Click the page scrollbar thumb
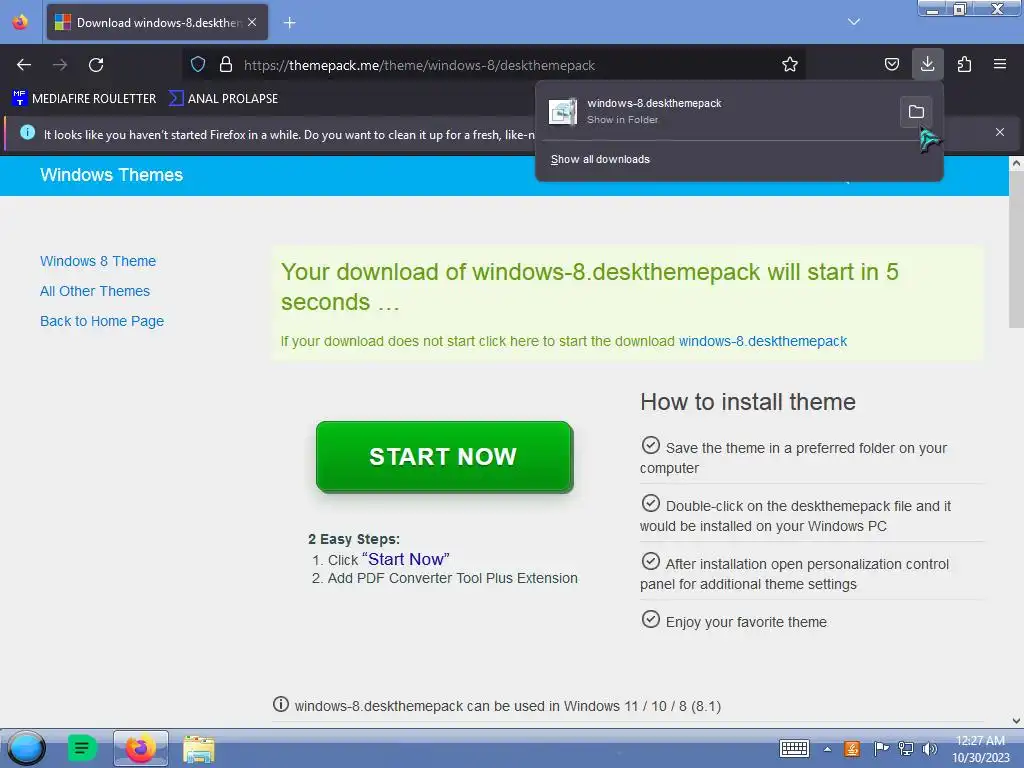The width and height of the screenshot is (1024, 768). 1016,251
